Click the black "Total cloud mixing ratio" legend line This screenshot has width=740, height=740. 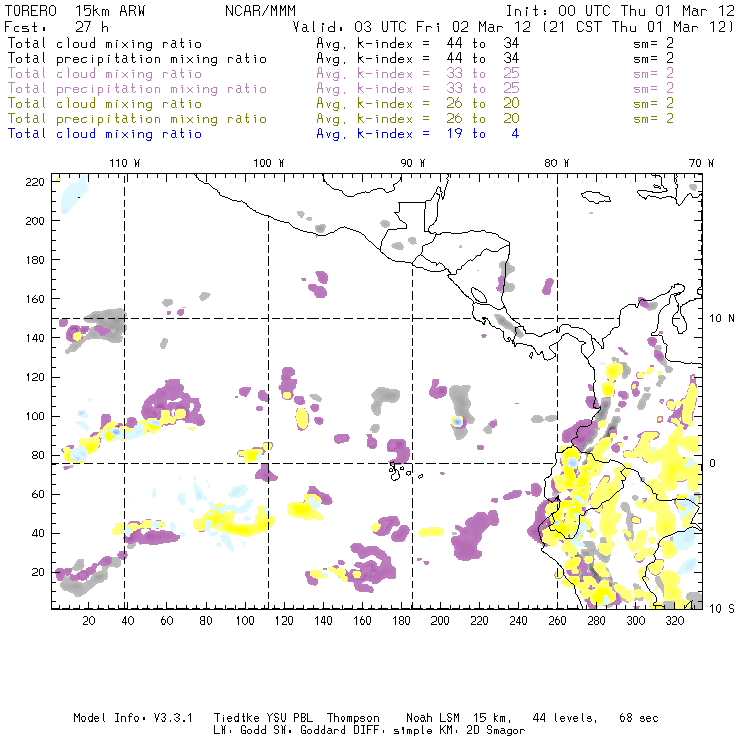pos(105,44)
